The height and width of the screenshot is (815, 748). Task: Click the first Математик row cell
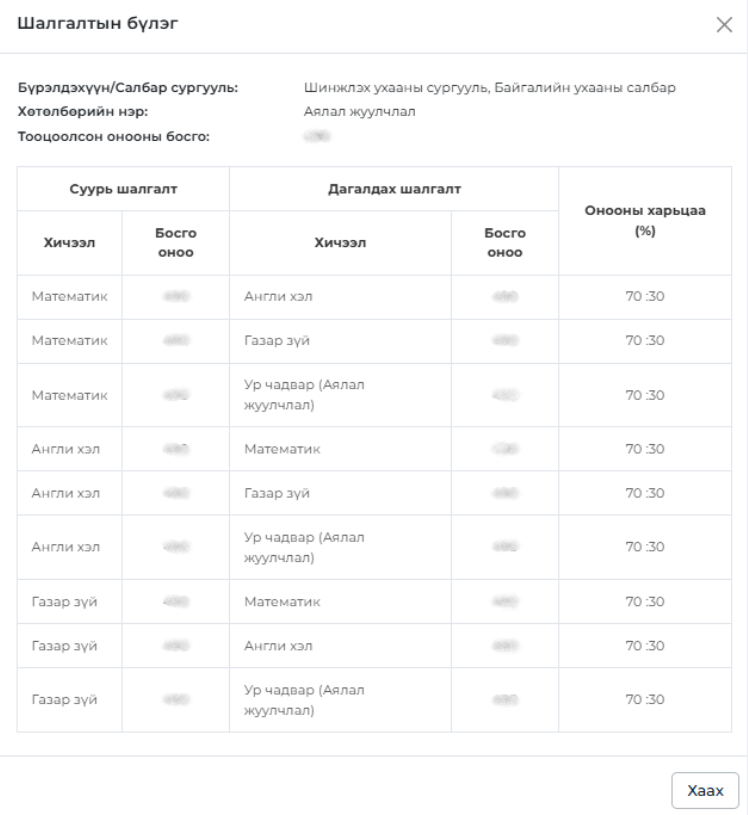(x=70, y=296)
